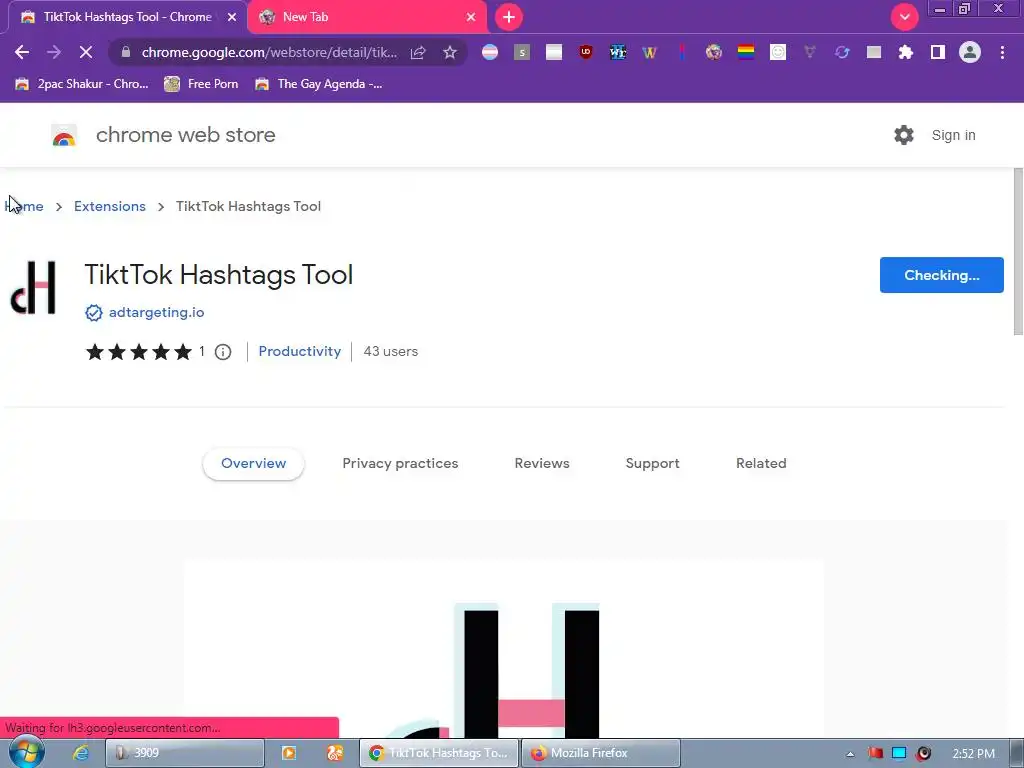
Task: Open Windows Media Player taskbar icon
Action: (x=288, y=754)
